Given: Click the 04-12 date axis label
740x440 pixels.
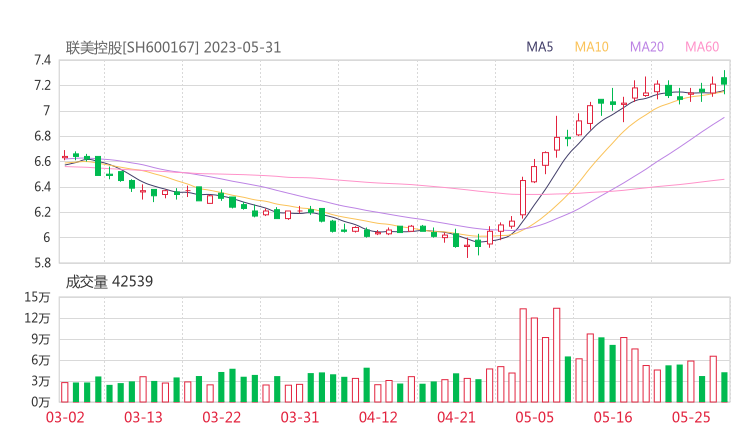Looking at the screenshot, I should pyautogui.click(x=378, y=417).
